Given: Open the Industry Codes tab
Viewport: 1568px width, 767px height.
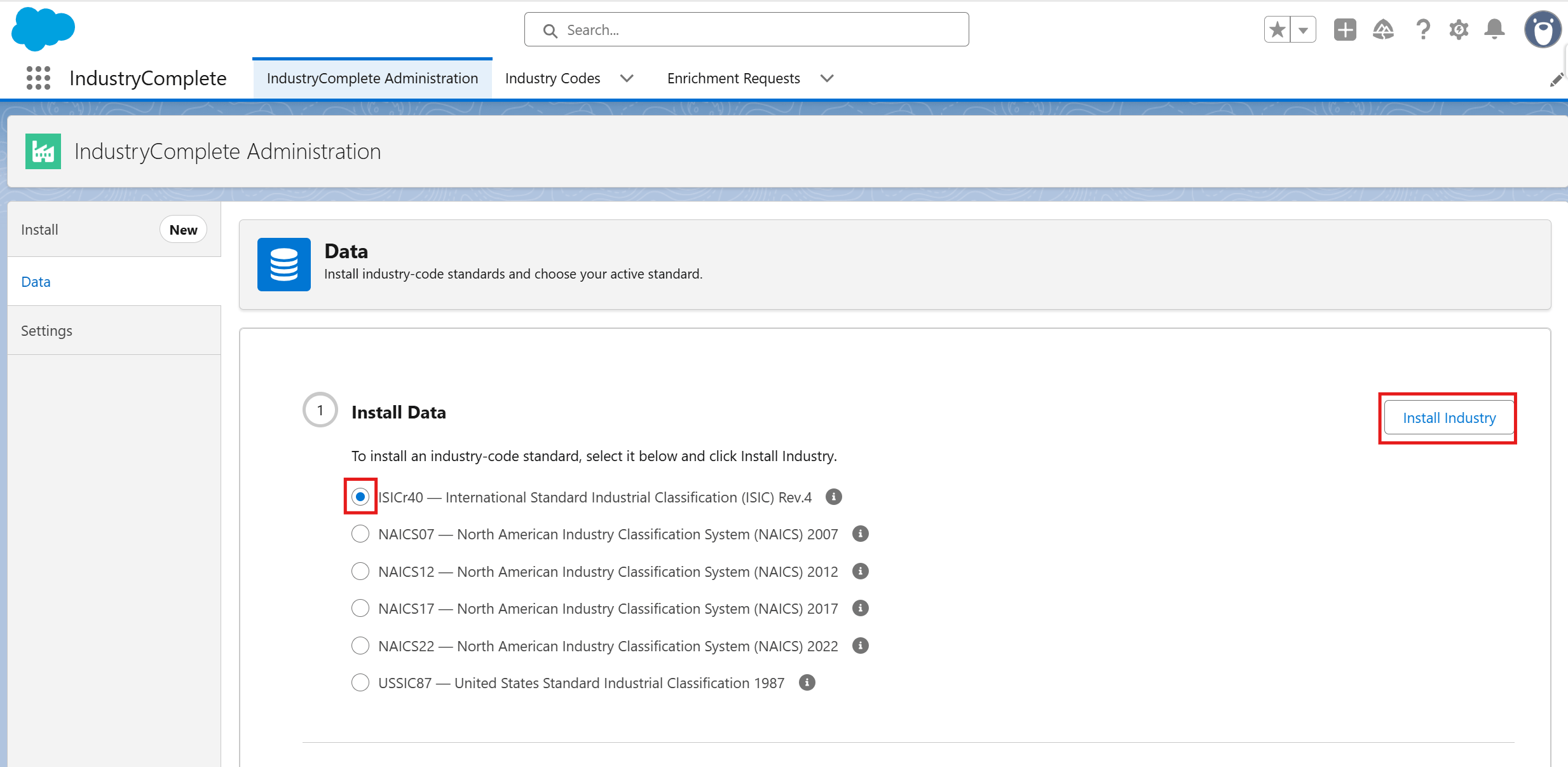Looking at the screenshot, I should 552,78.
